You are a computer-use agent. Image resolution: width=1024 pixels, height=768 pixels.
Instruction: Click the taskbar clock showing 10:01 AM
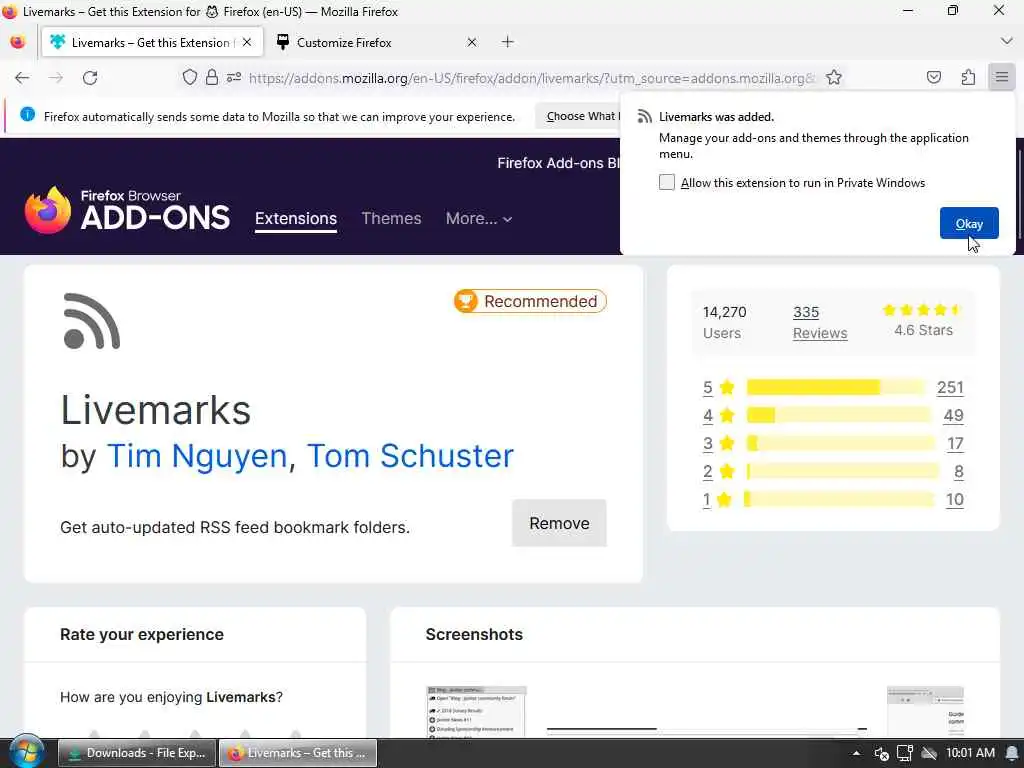point(970,753)
